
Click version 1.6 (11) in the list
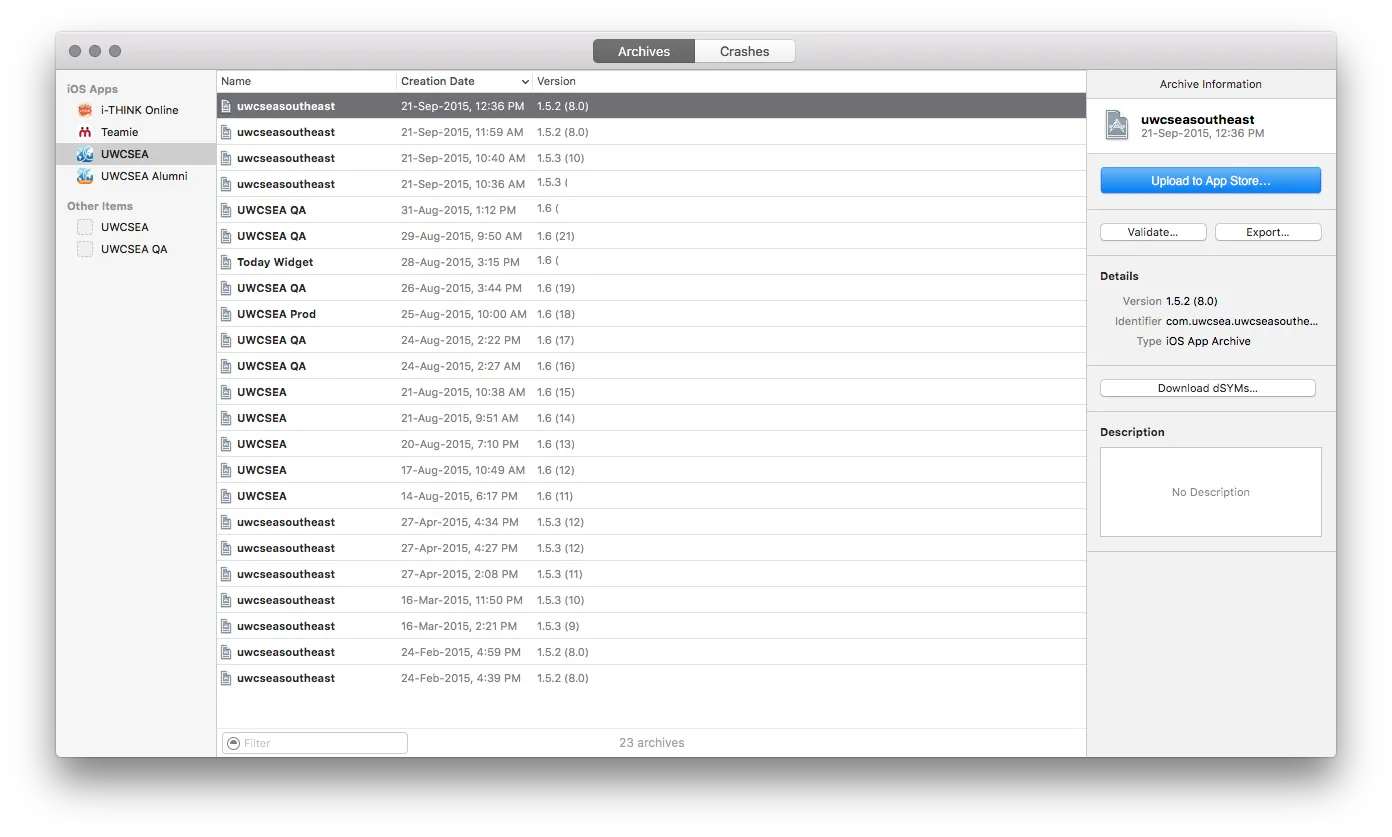point(555,496)
